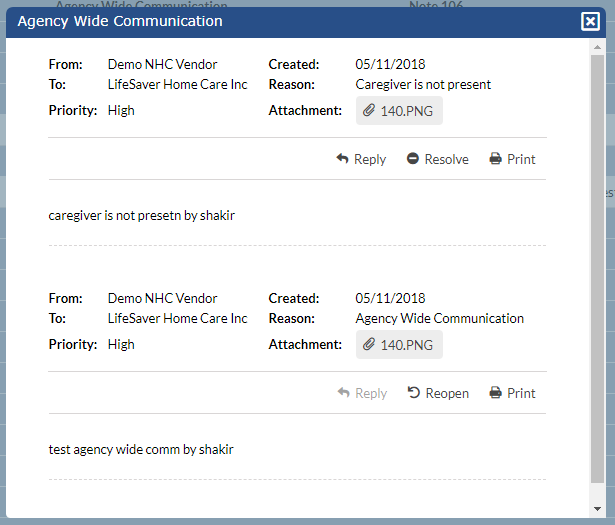The image size is (615, 525).
Task: Open 140.PNG attachment in first message
Action: pyautogui.click(x=407, y=111)
